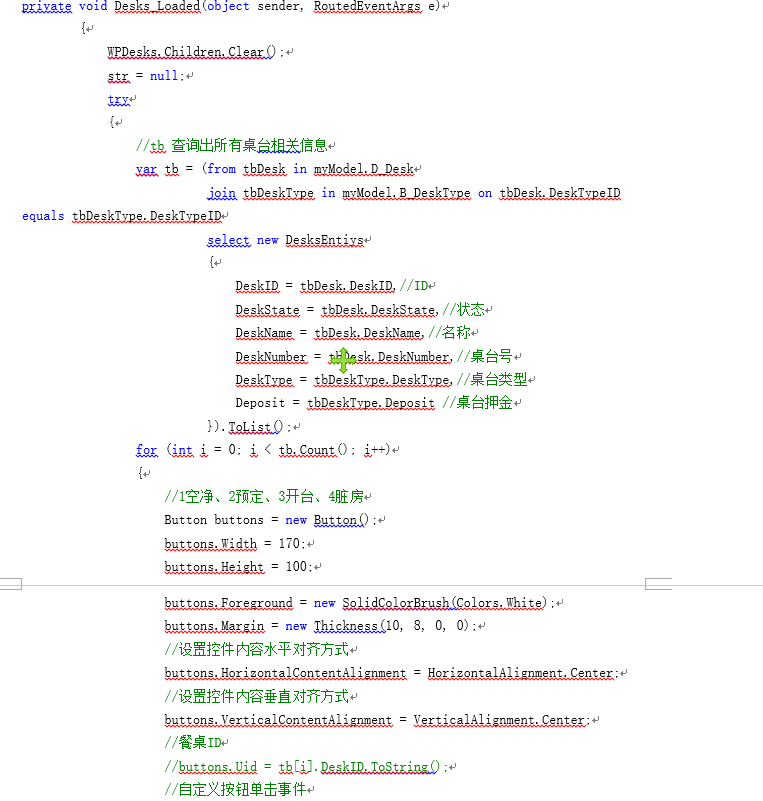
Task: Click the comment '//1空净、2预定、3开台、4脏房'
Action: coord(264,497)
